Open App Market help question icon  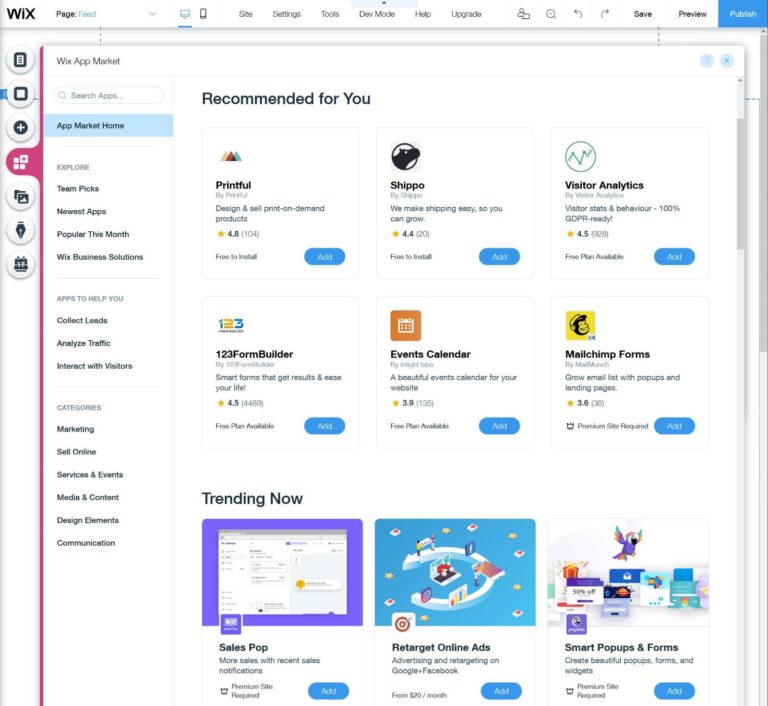707,61
